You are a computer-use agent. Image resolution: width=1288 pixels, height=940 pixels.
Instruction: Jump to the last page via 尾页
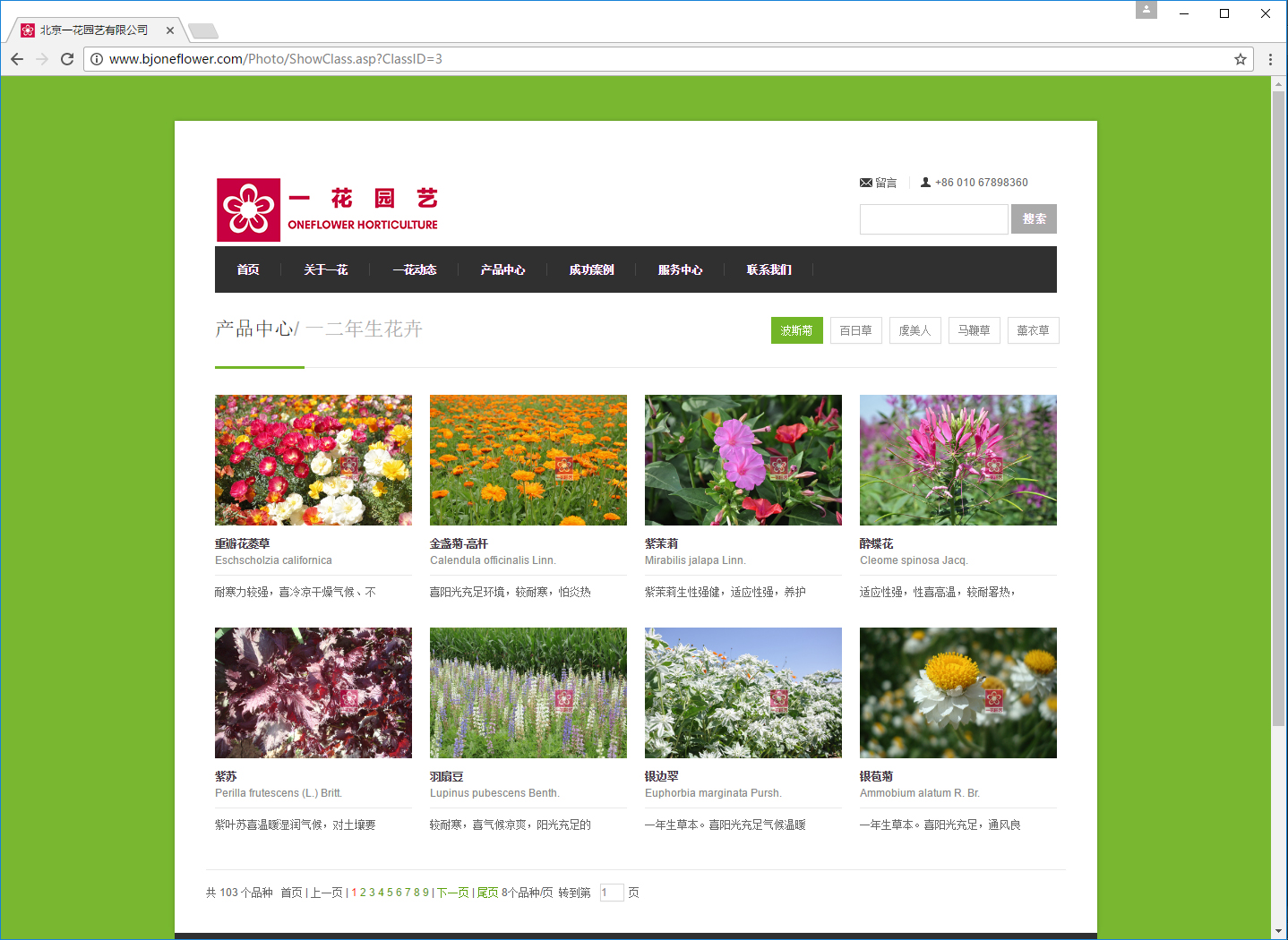coord(487,893)
